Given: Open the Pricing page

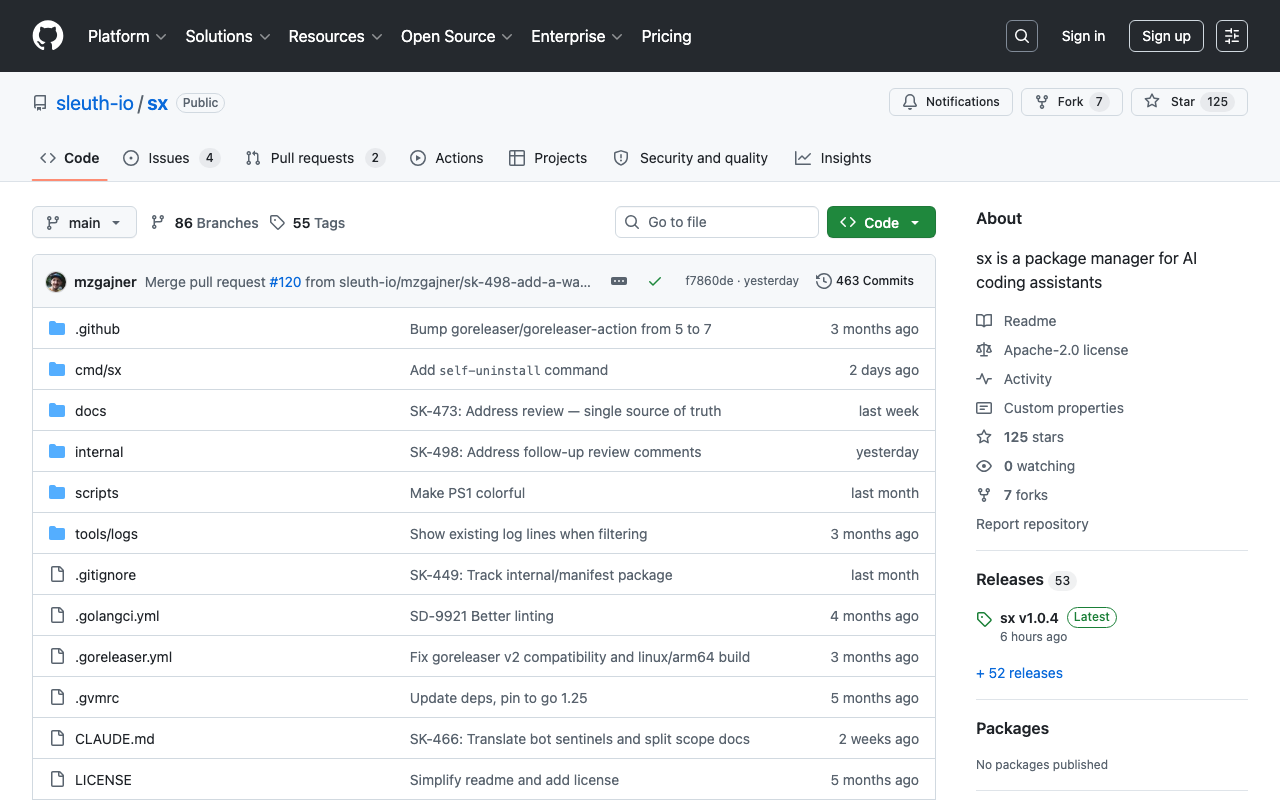Looking at the screenshot, I should tap(666, 36).
